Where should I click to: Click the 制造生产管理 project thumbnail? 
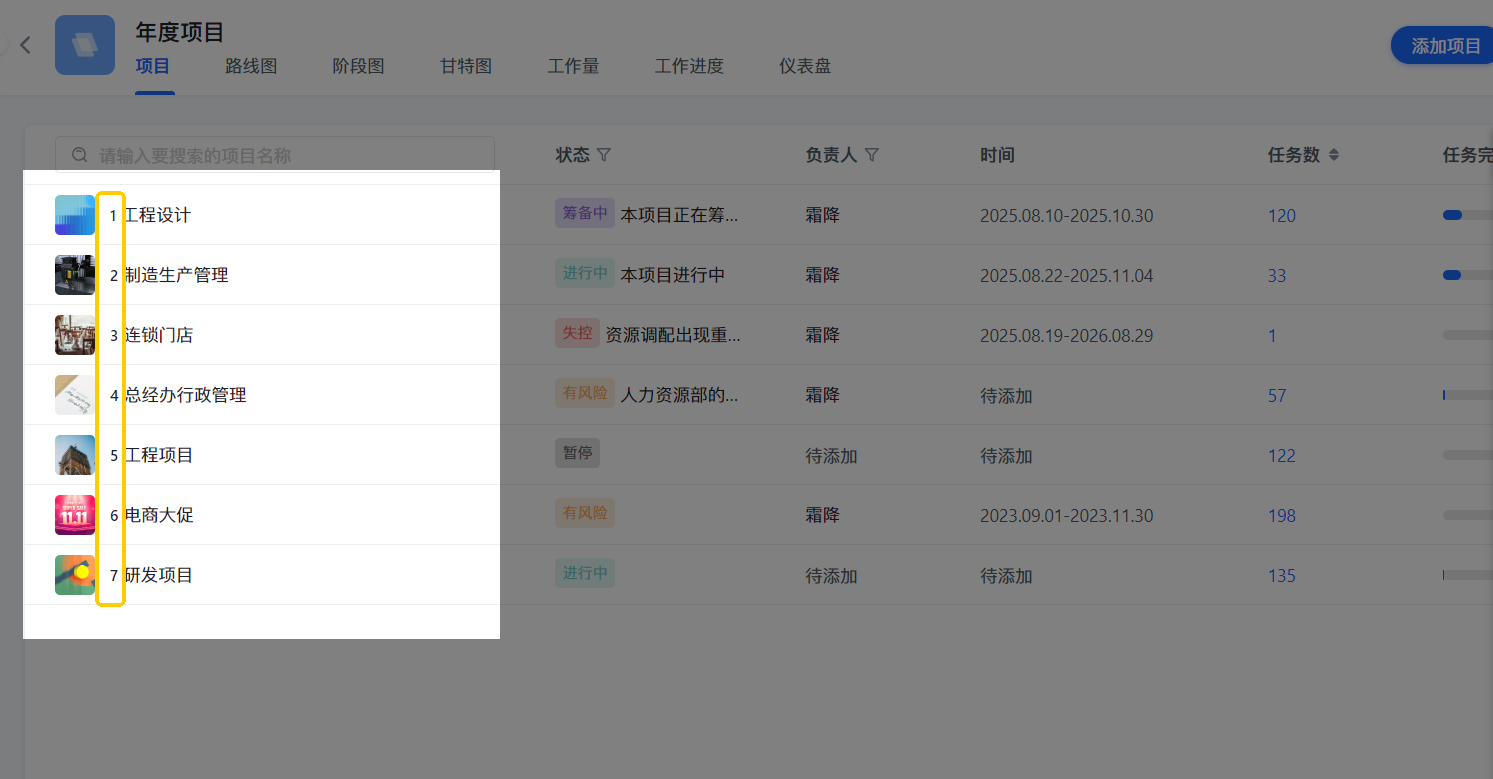point(75,275)
